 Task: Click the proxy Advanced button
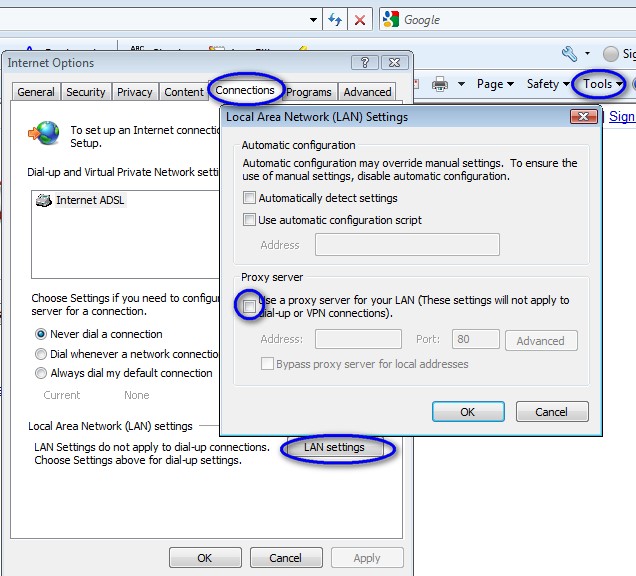pyautogui.click(x=541, y=341)
